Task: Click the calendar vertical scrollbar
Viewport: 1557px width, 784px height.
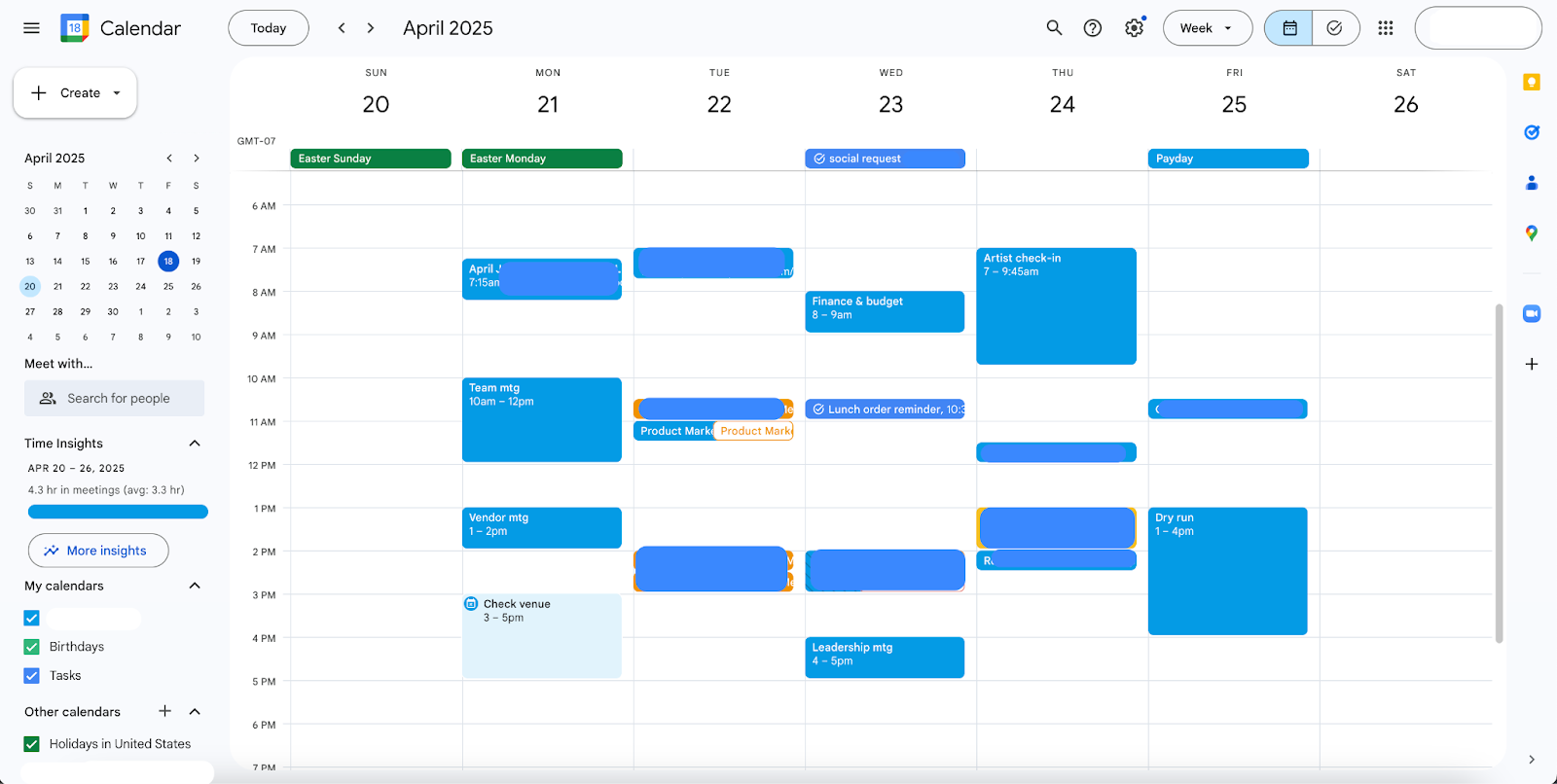Action: [x=1499, y=473]
